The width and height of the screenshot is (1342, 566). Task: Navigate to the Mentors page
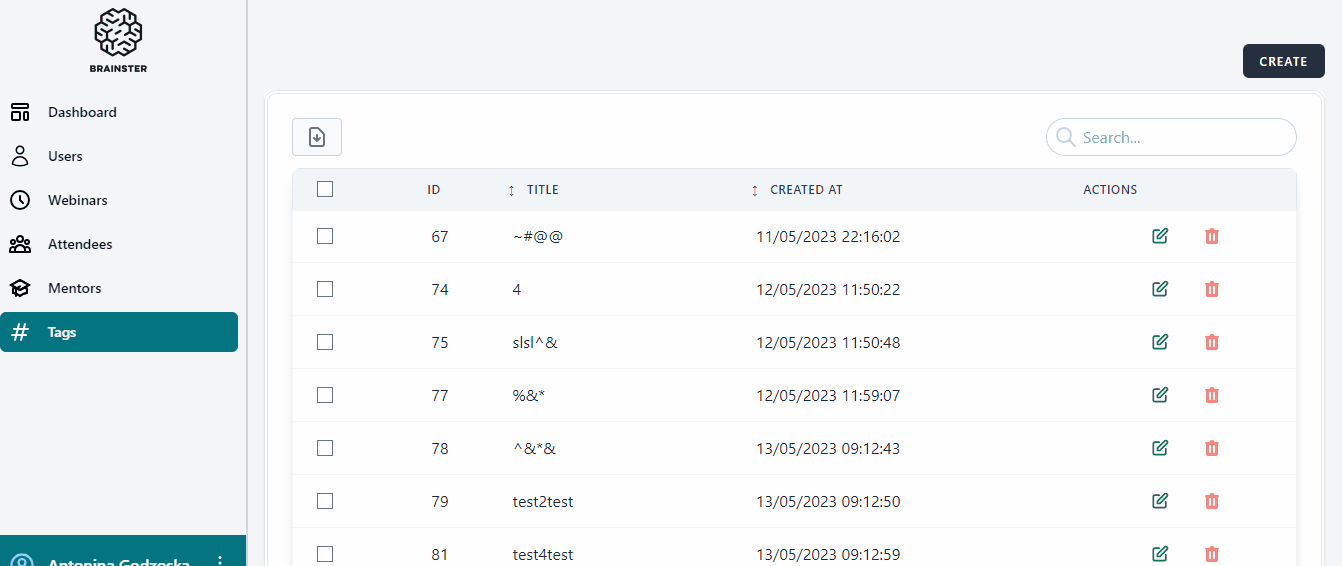pos(75,288)
